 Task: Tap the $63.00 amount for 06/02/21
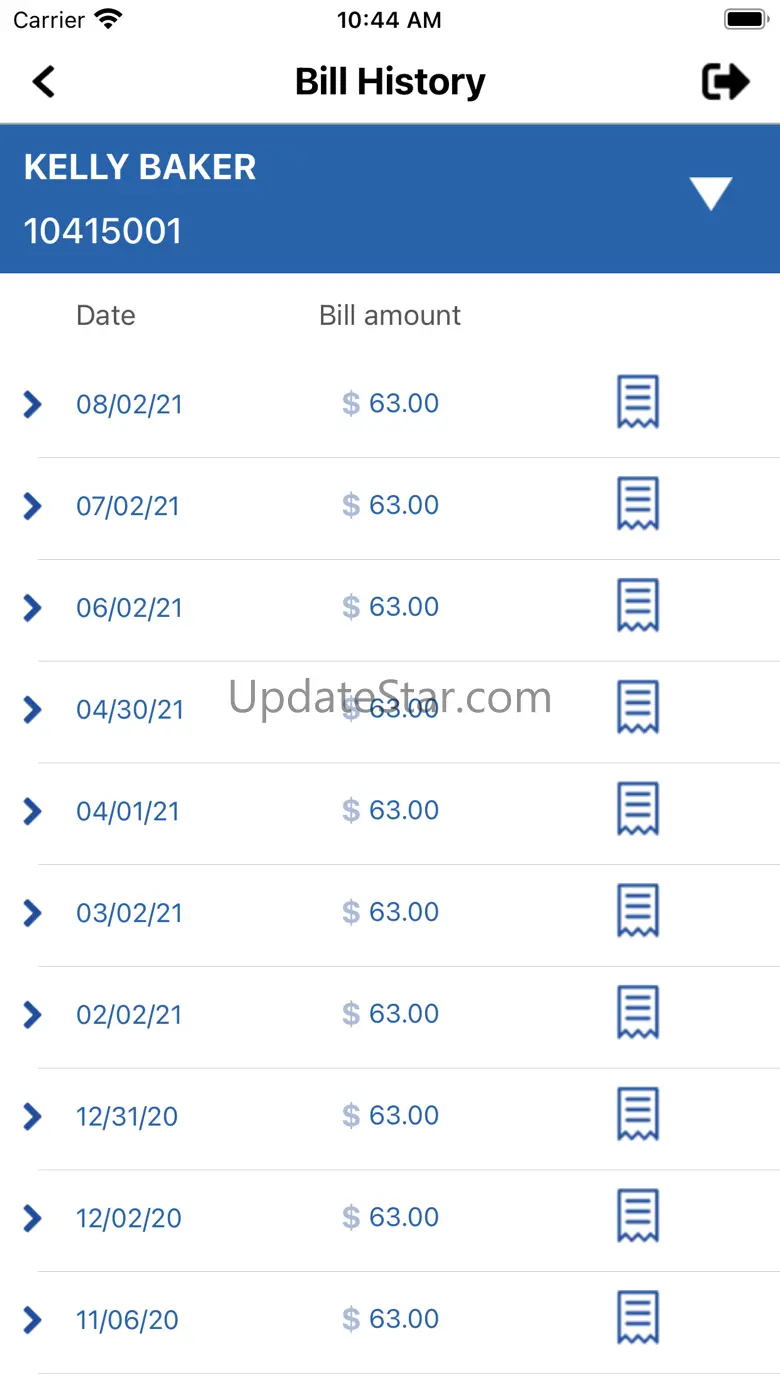coord(390,606)
